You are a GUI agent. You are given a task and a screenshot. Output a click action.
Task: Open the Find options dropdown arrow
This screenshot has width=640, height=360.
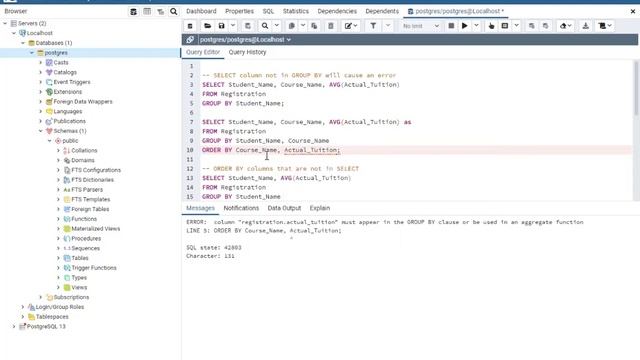click(276, 26)
